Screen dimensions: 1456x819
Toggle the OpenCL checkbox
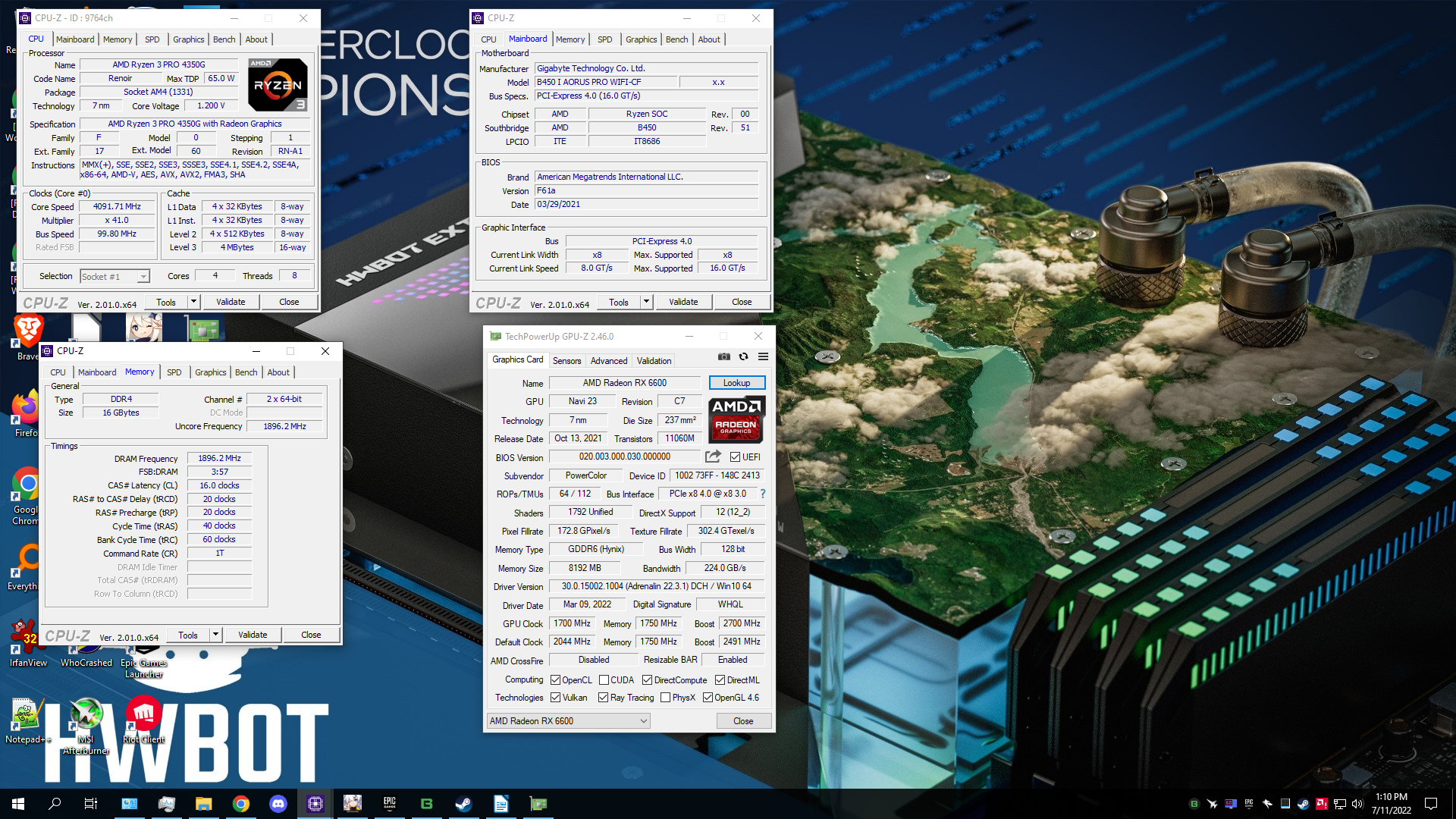555,680
